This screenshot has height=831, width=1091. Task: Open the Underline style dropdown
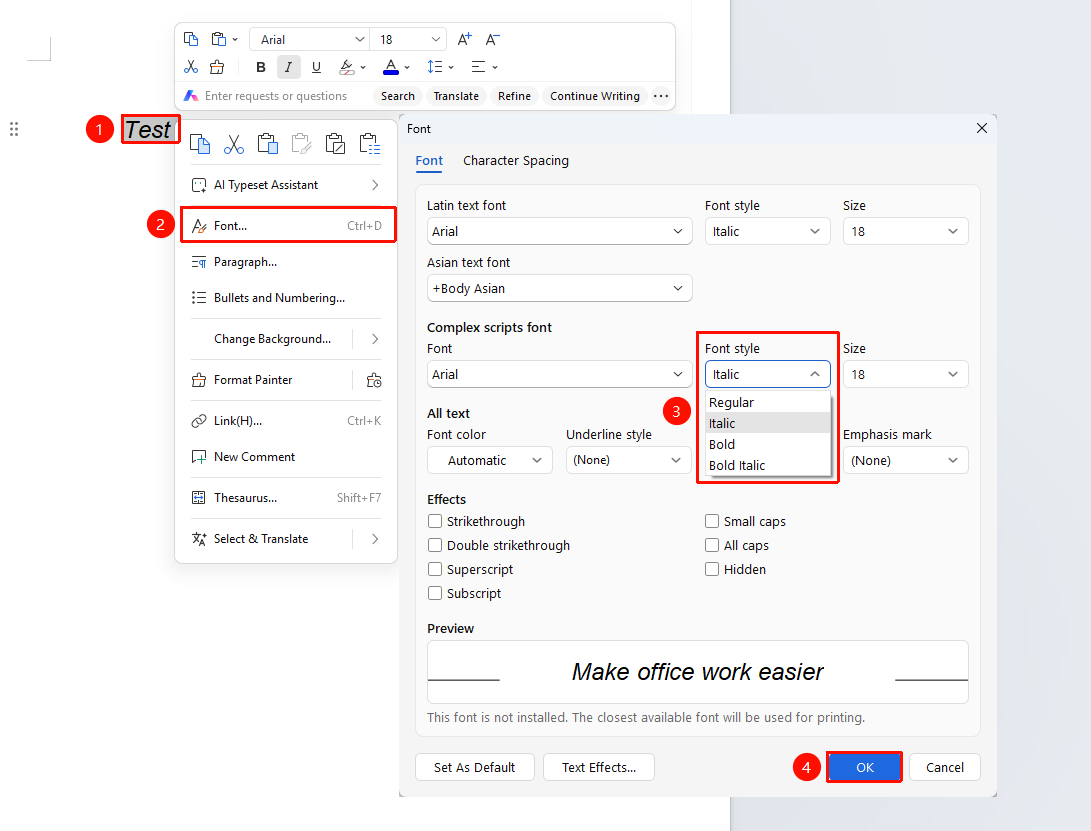628,460
